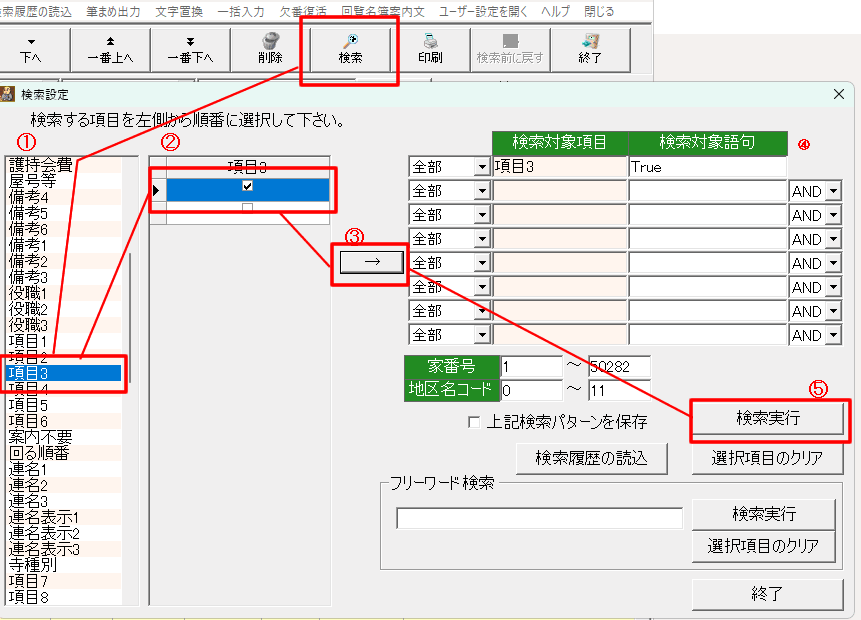Click the フリーワード検索 text input field
This screenshot has width=861, height=620.
click(x=539, y=517)
